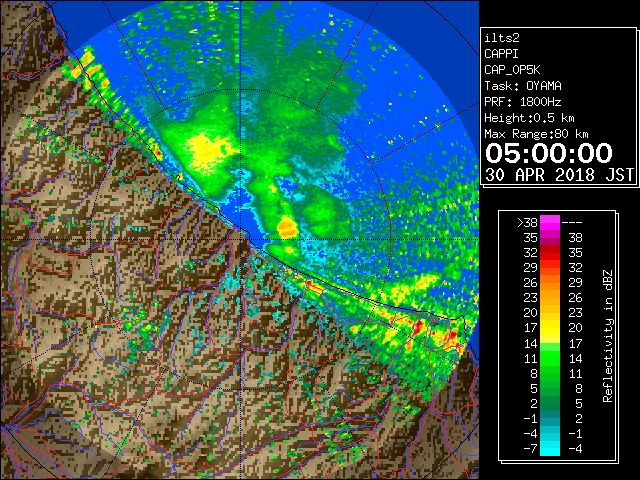Select the 'Height:0.5 km' value

coord(529,118)
